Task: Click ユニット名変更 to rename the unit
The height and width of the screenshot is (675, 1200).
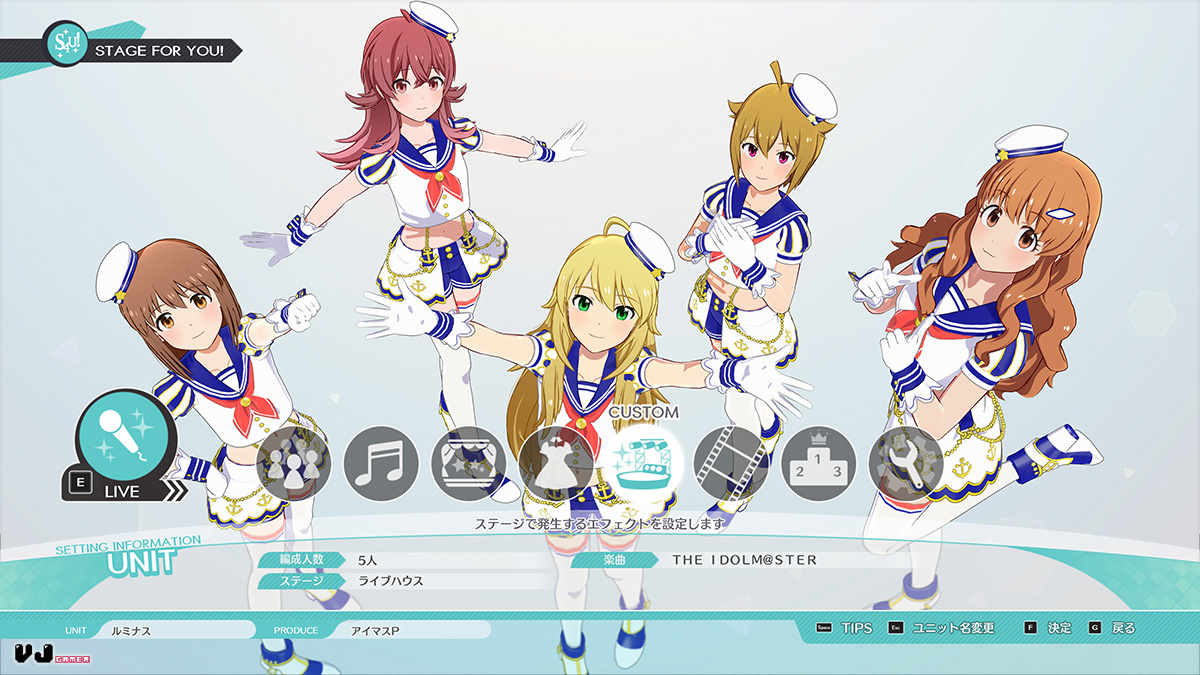Action: (x=954, y=628)
